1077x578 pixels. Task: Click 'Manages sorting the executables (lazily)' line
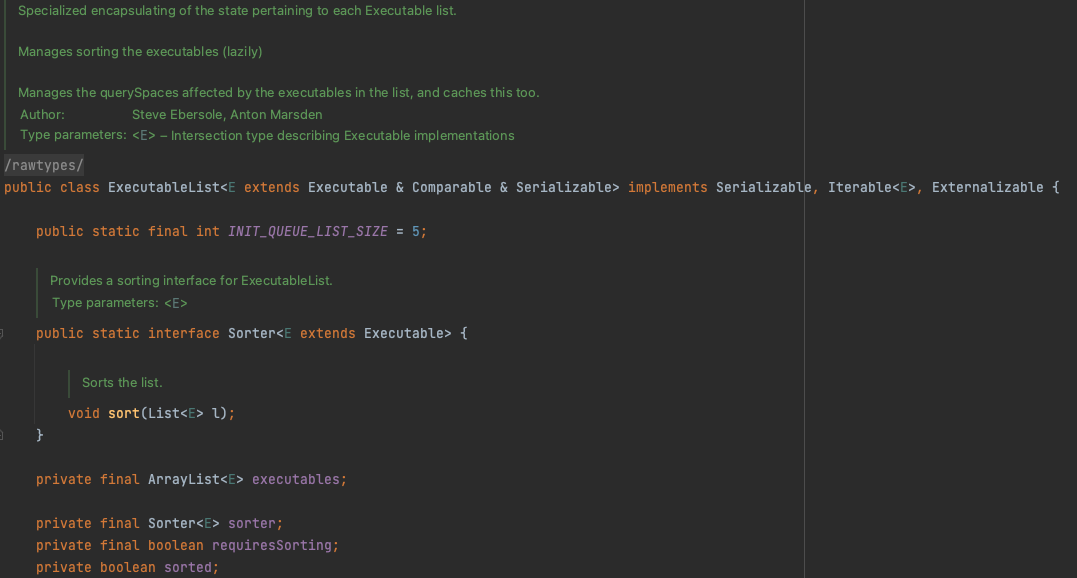[140, 51]
